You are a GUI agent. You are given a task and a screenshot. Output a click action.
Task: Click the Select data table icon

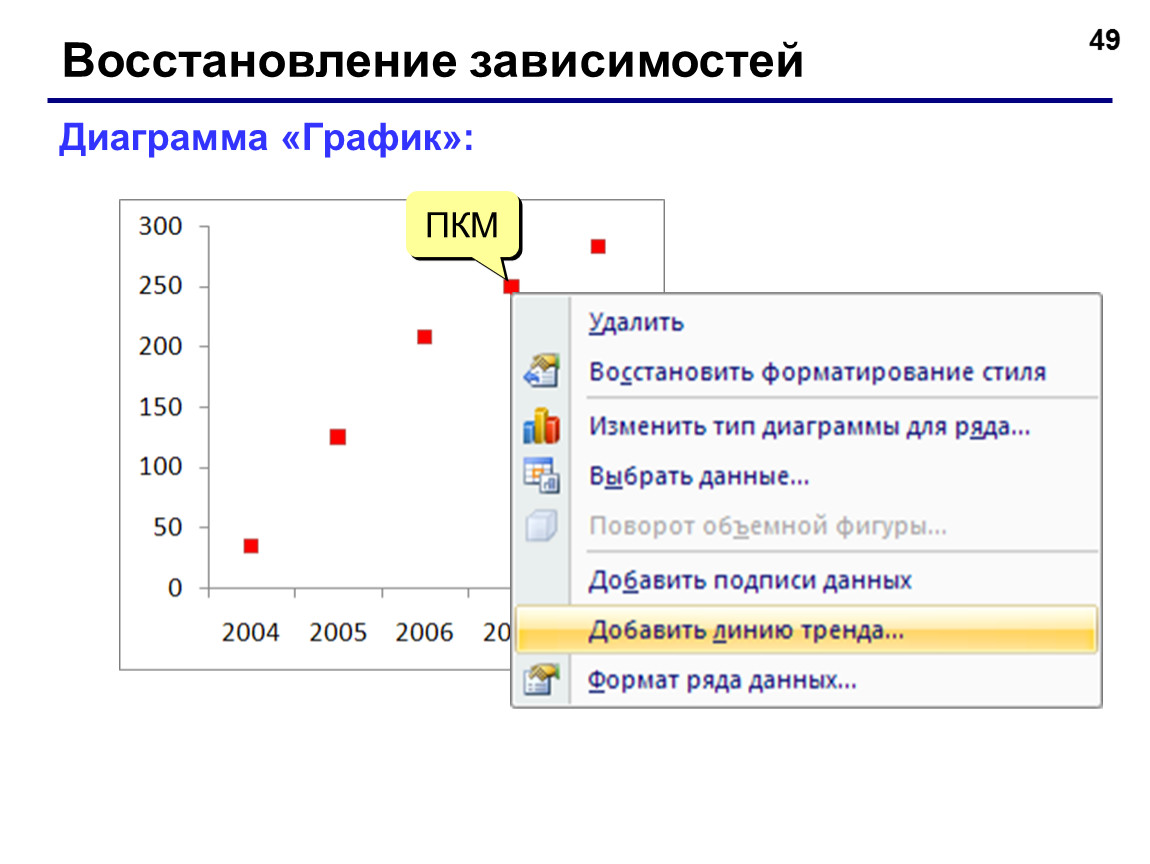[x=541, y=475]
